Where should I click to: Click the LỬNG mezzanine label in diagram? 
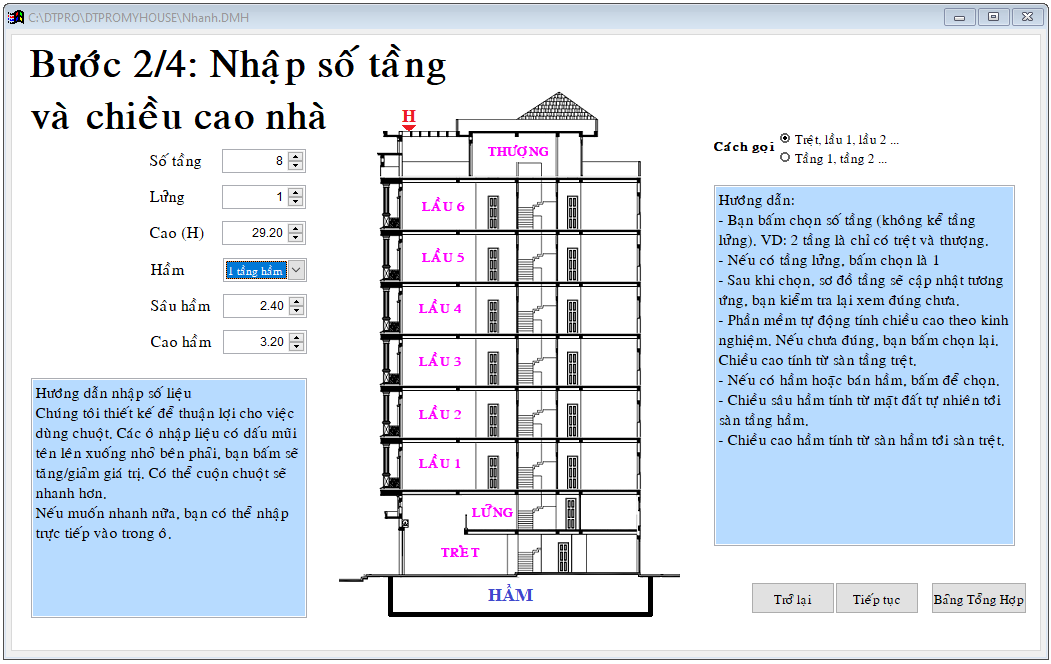(x=492, y=512)
